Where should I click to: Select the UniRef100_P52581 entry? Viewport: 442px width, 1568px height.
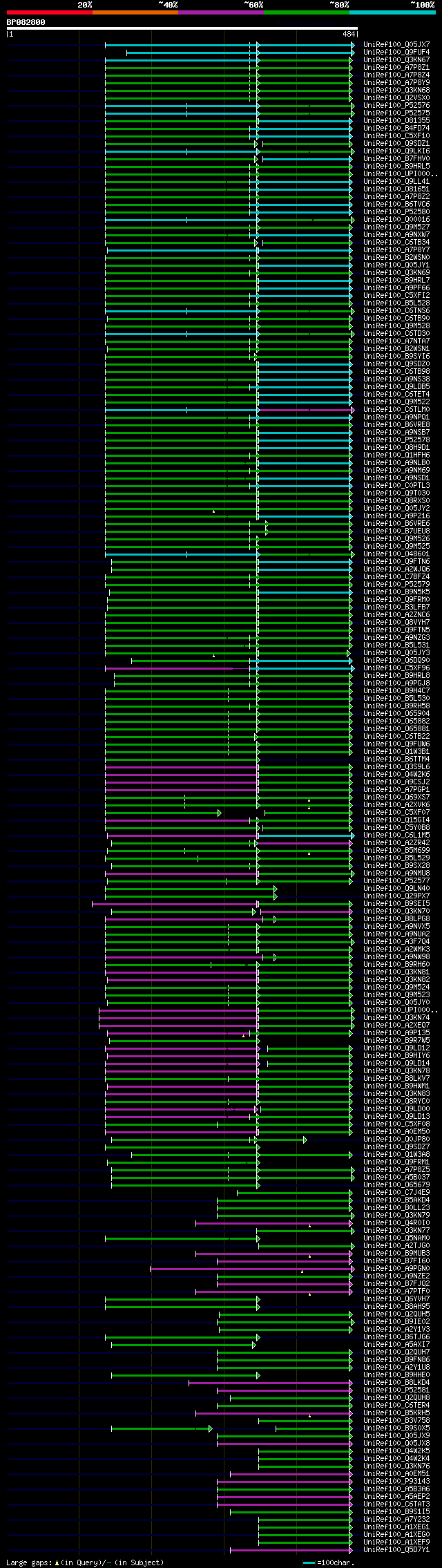(x=396, y=1390)
